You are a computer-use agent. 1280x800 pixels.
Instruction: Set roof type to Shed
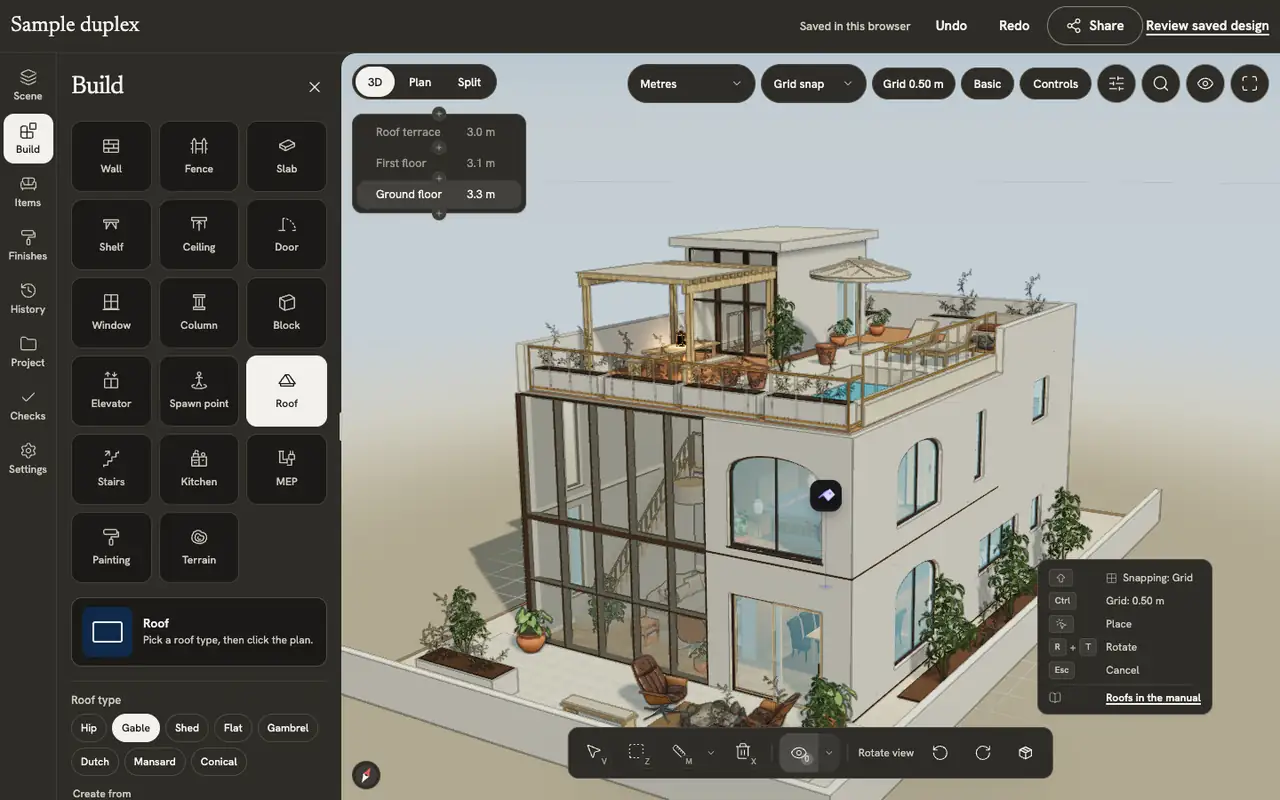point(187,728)
